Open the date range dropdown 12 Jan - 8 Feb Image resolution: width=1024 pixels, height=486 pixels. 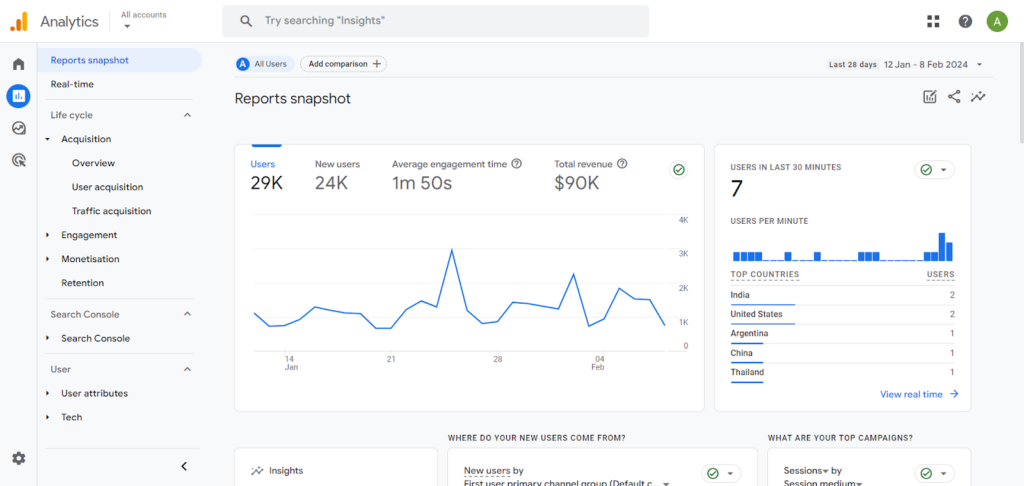932,64
